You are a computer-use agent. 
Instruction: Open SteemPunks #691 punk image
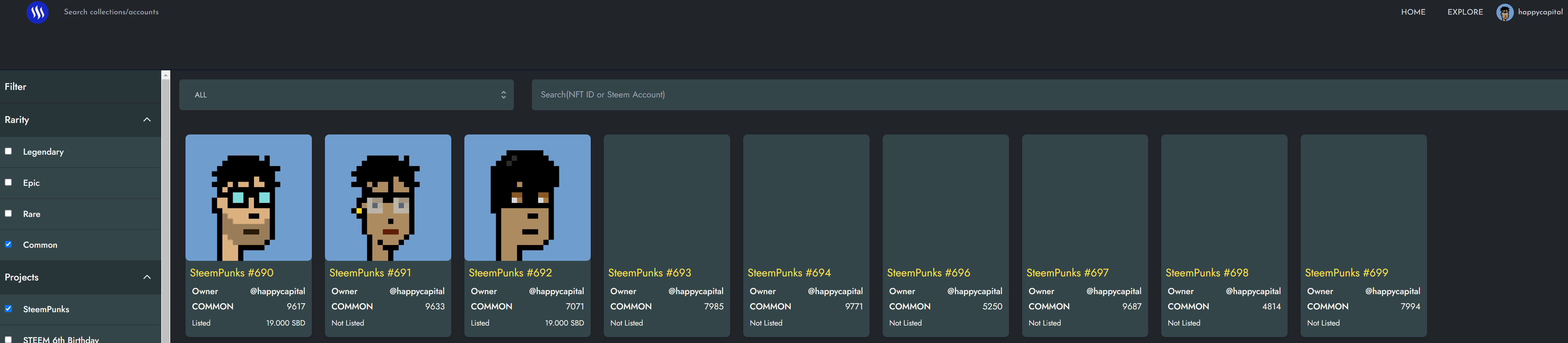coord(388,197)
